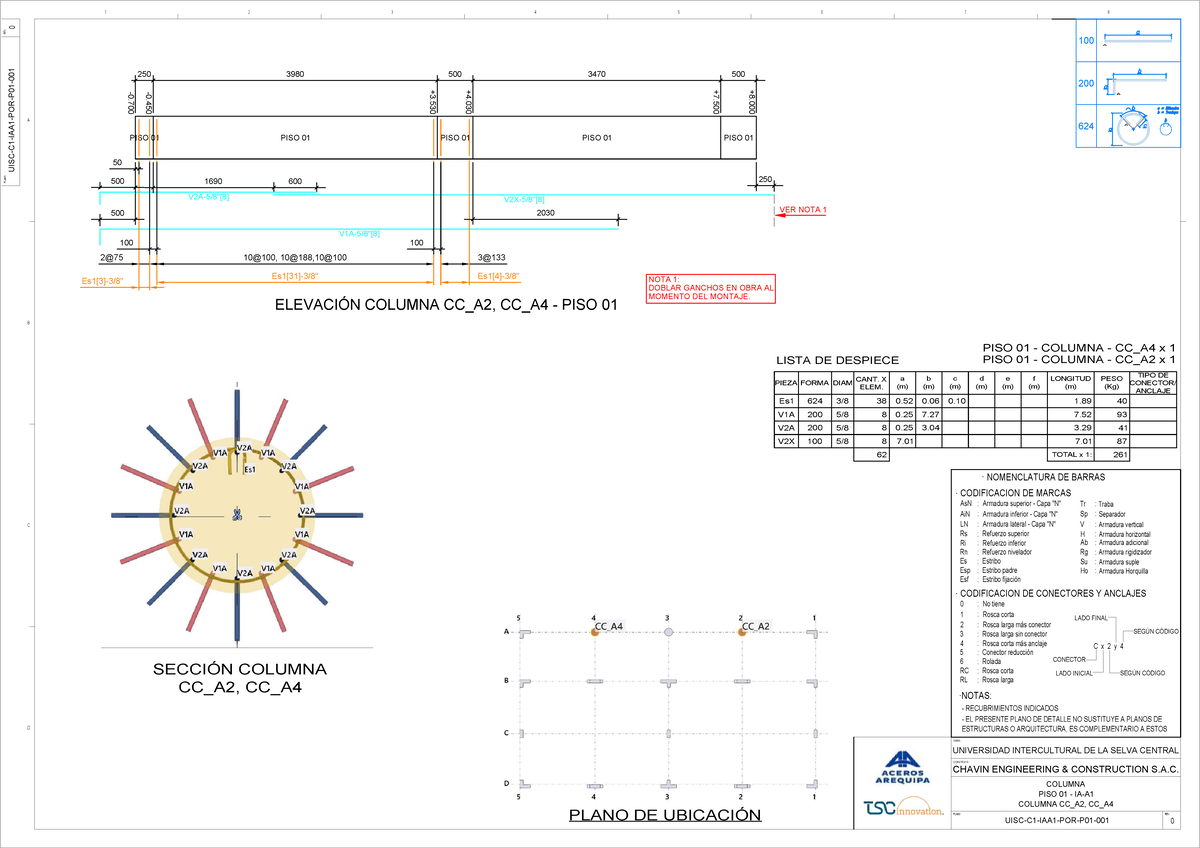Click the red 'NOTA 1: DOBLAR GANCHOS' note box

[711, 288]
